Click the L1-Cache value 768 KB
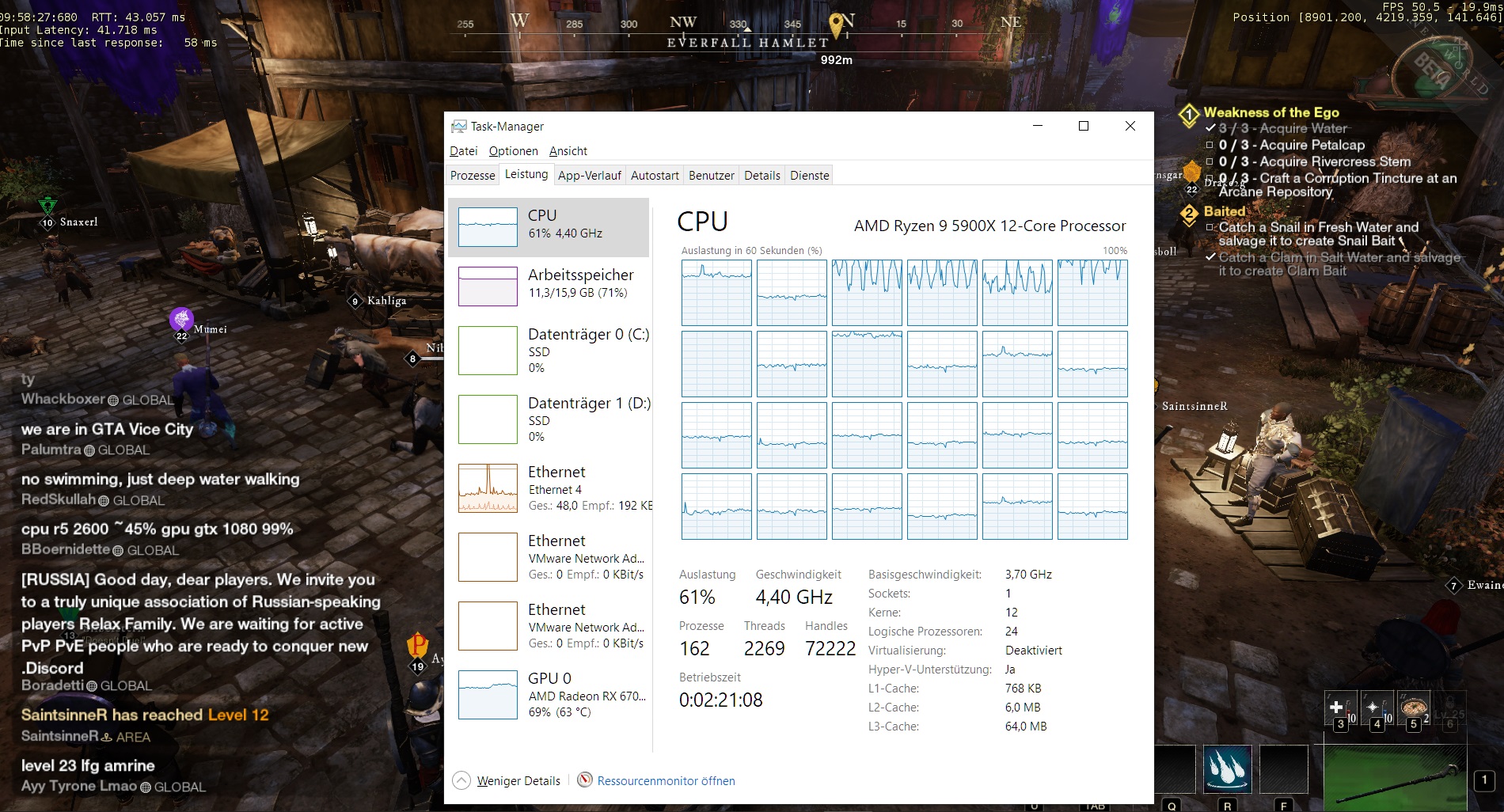1504x812 pixels. pyautogui.click(x=1024, y=689)
